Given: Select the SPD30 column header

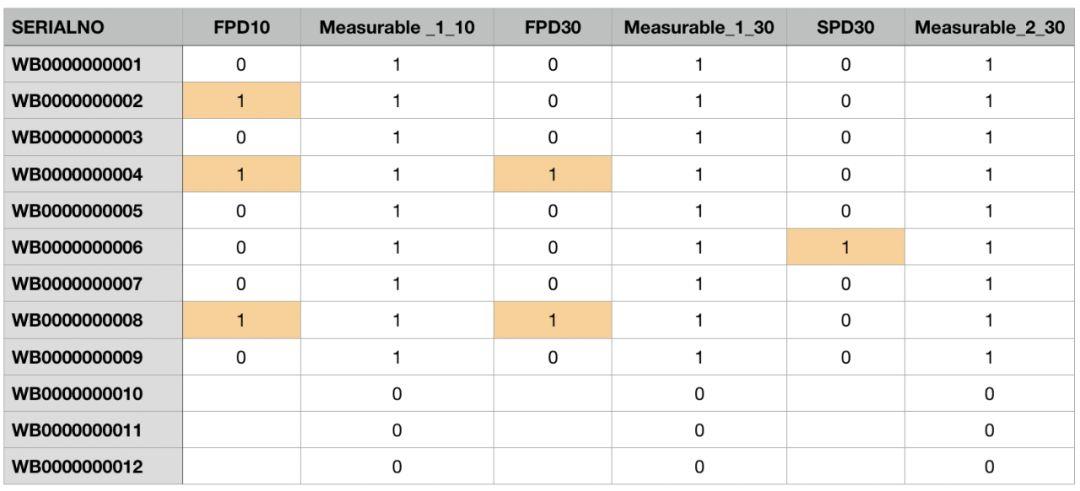Looking at the screenshot, I should click(x=845, y=28).
